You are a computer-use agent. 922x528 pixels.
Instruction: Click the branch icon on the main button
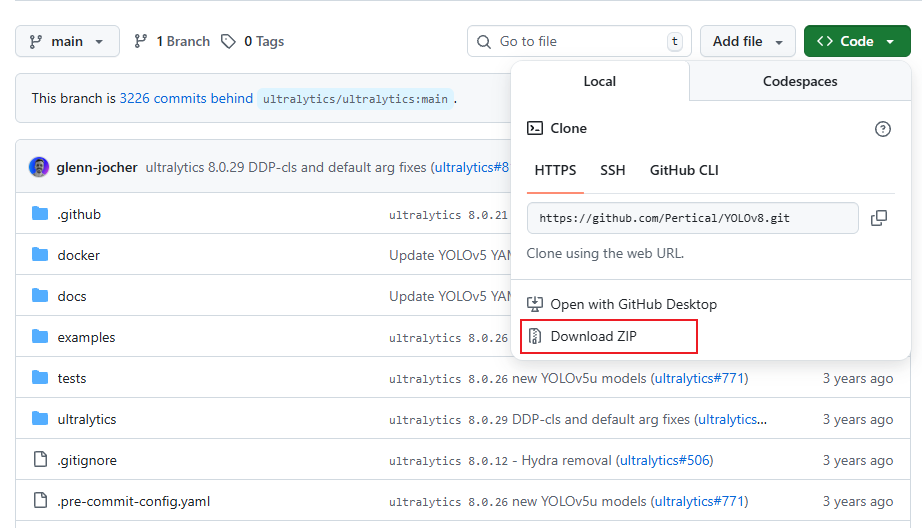tap(36, 41)
